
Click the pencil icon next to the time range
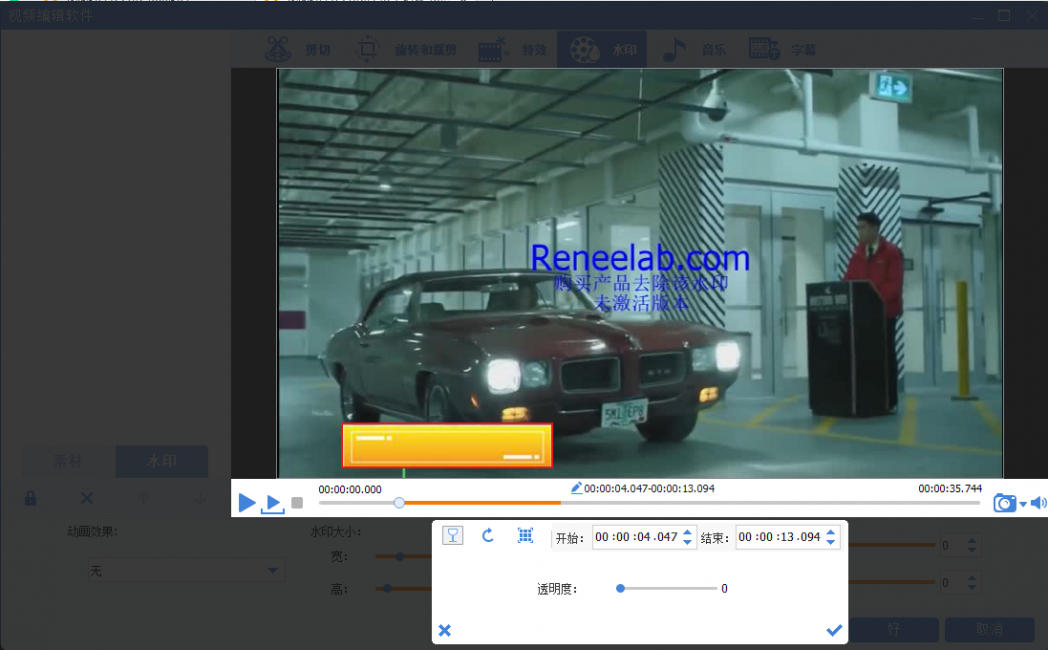[576, 488]
